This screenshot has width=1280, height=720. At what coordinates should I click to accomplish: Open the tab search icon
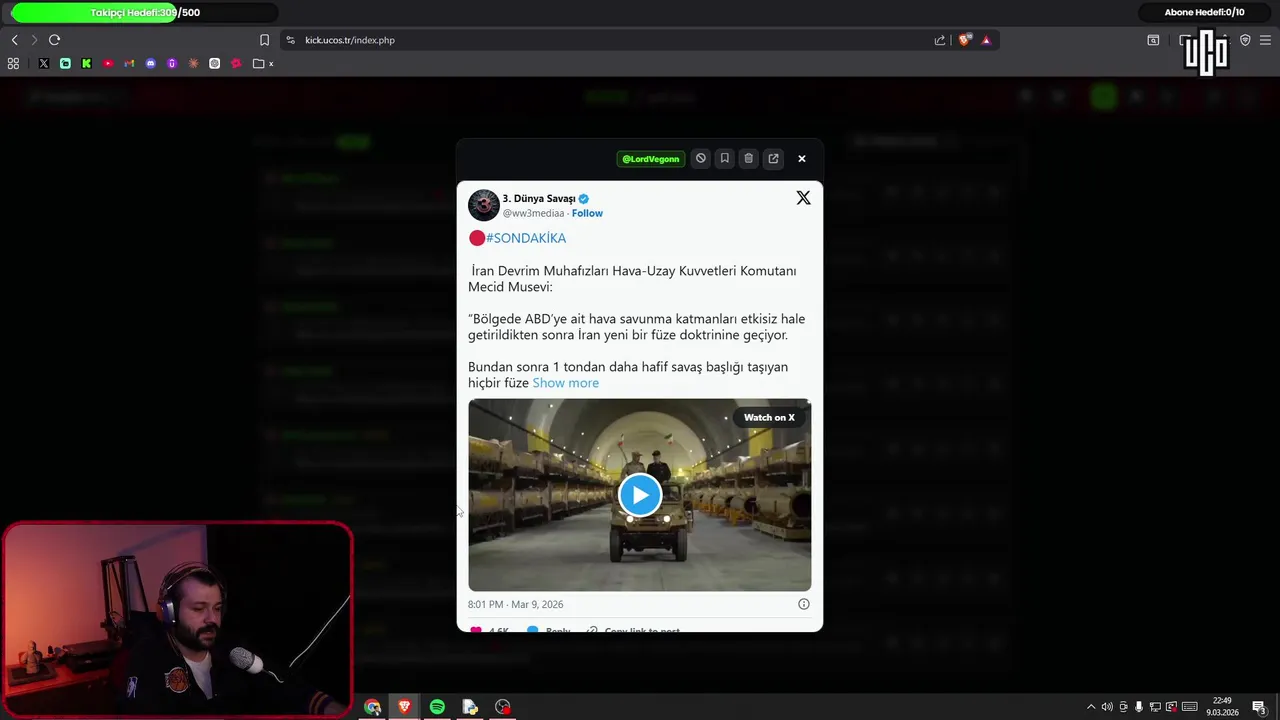1153,40
